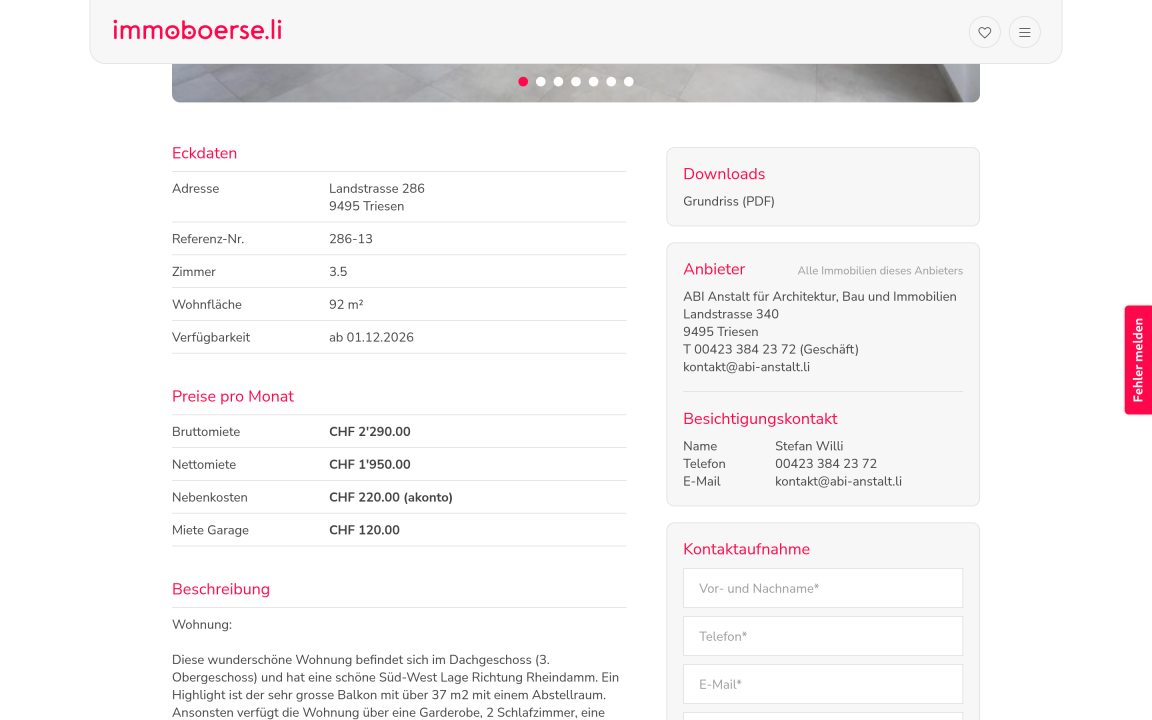The image size is (1152, 720).
Task: Click the address Landstrasse 286
Action: pos(377,189)
